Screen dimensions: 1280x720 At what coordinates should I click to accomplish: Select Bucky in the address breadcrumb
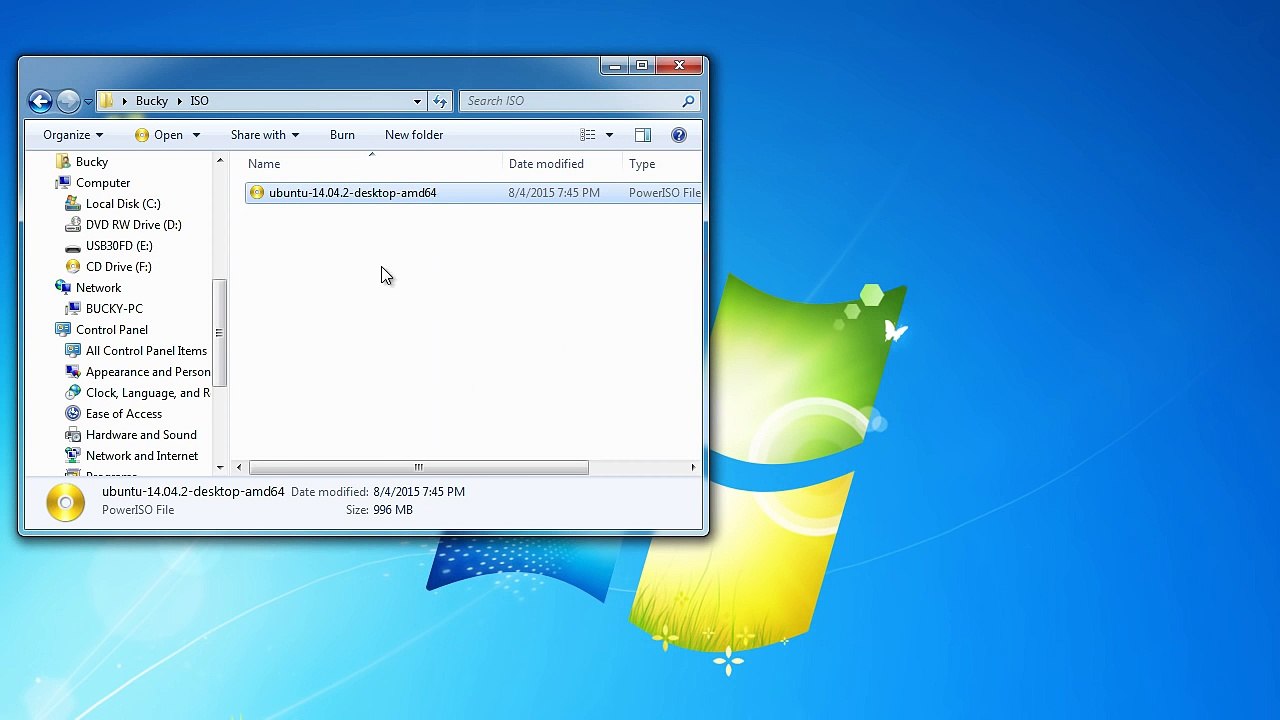click(x=152, y=101)
